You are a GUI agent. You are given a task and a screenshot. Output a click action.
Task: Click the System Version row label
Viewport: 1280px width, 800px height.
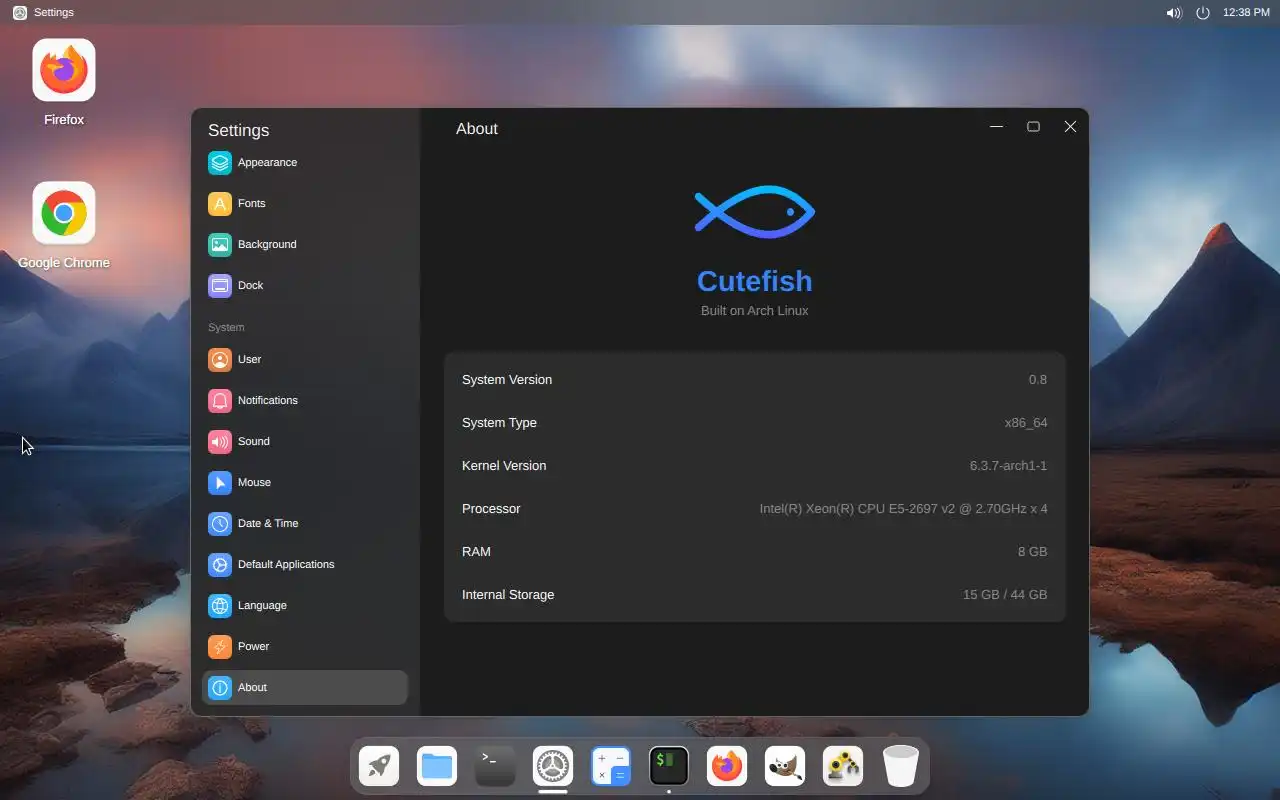tap(507, 380)
